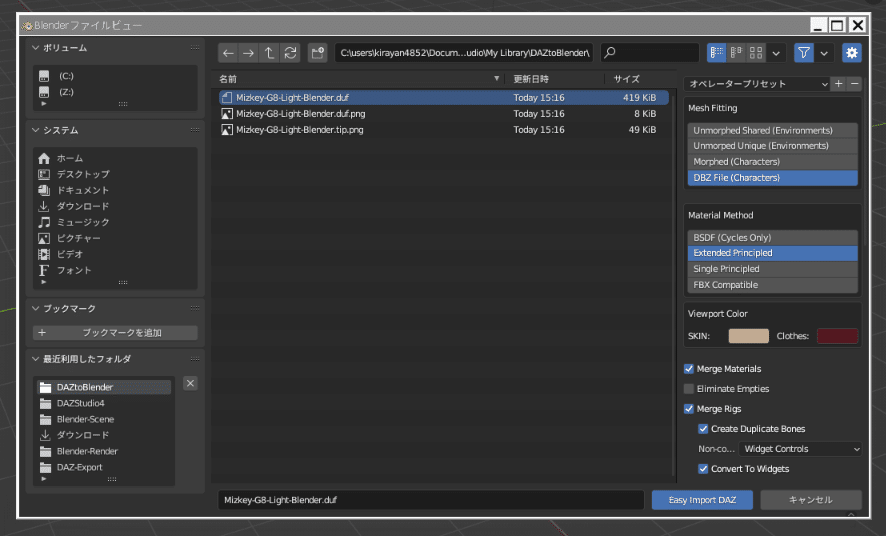Screen dimensions: 886x536
Task: Open Widget Controls dropdown
Action: pos(801,449)
